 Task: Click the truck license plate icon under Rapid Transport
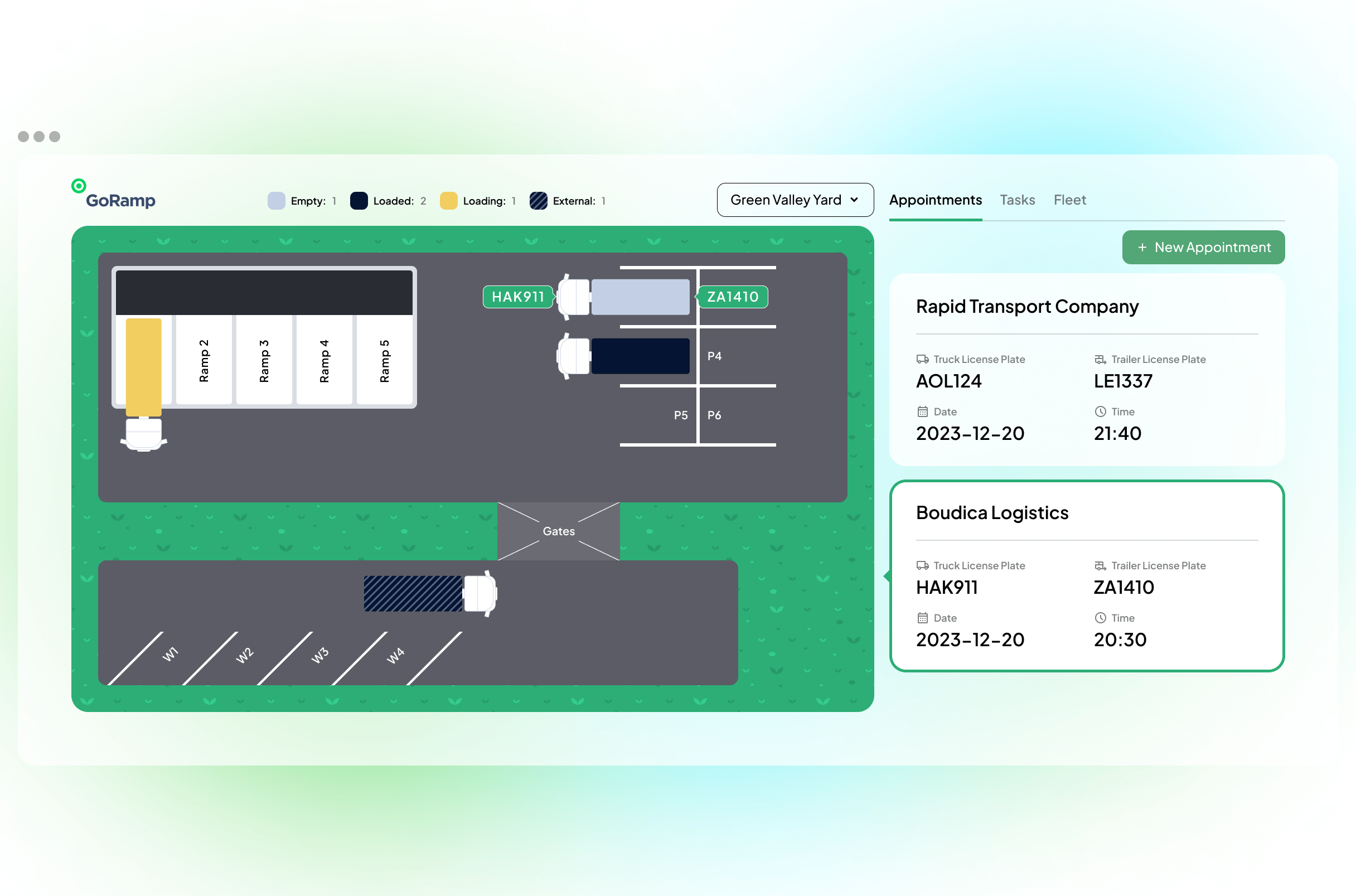tap(921, 359)
